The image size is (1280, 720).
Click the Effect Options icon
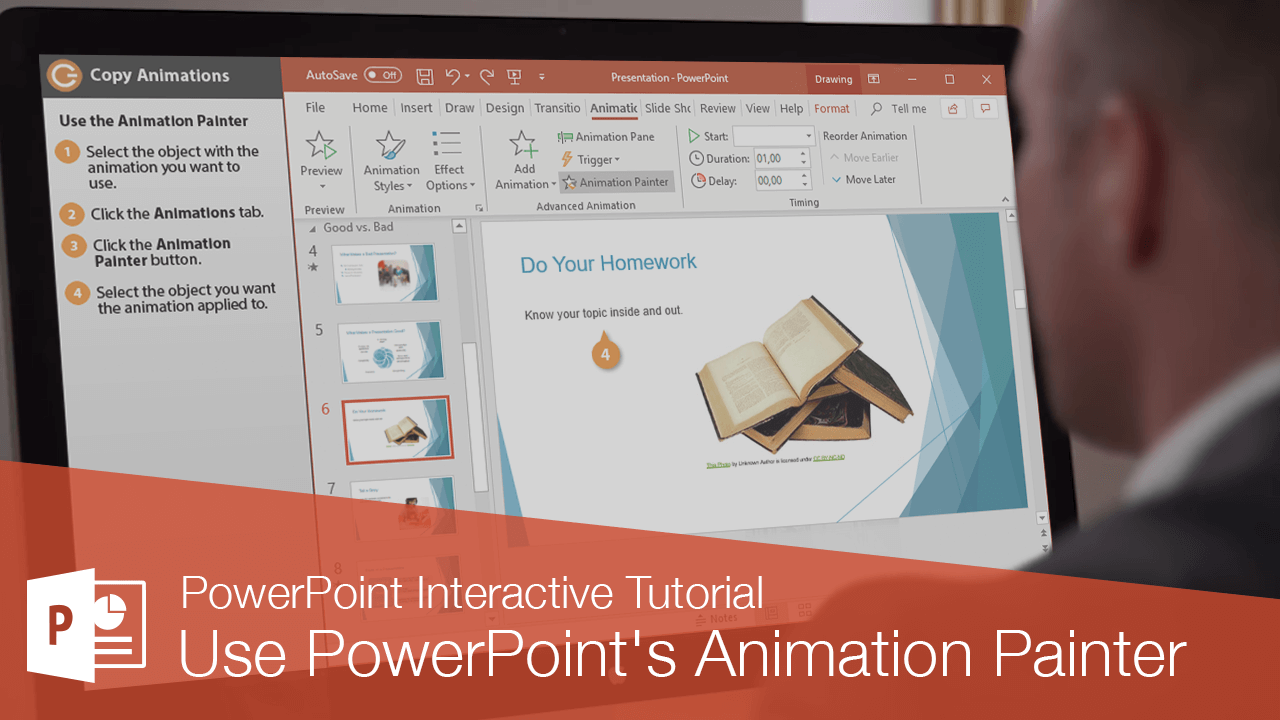[x=448, y=155]
